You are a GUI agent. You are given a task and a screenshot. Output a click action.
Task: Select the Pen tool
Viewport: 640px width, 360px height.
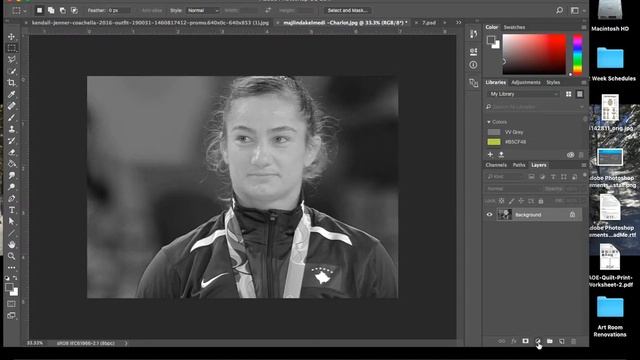(11, 198)
